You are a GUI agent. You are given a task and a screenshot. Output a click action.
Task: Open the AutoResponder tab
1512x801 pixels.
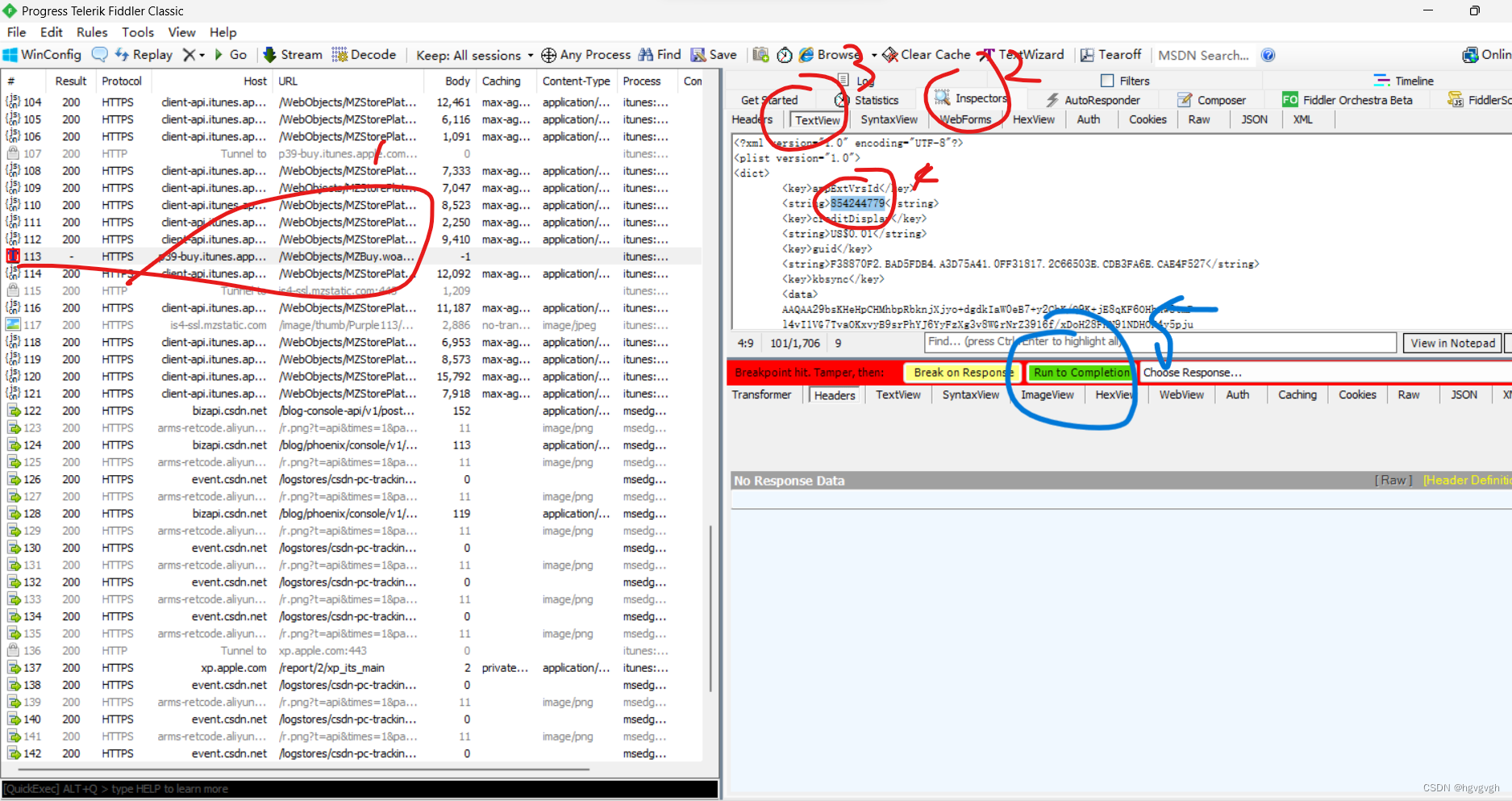(x=1093, y=100)
